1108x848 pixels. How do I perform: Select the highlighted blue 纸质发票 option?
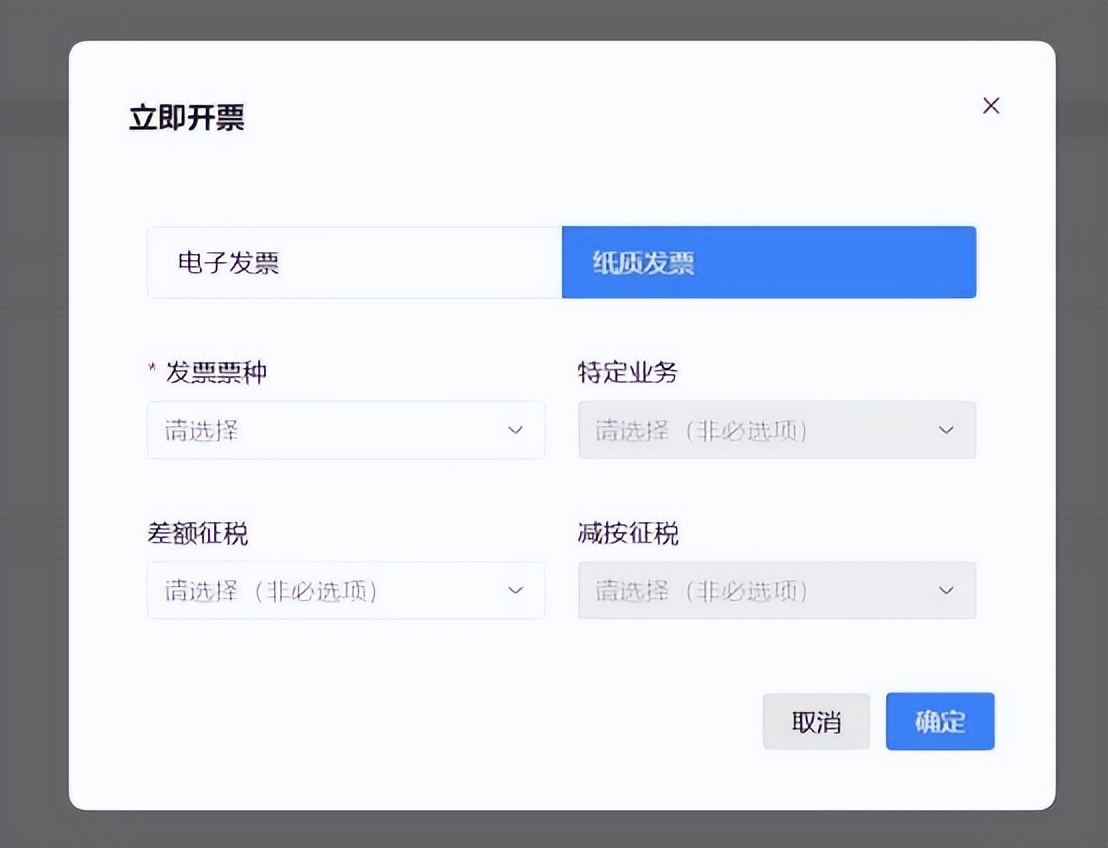click(769, 262)
